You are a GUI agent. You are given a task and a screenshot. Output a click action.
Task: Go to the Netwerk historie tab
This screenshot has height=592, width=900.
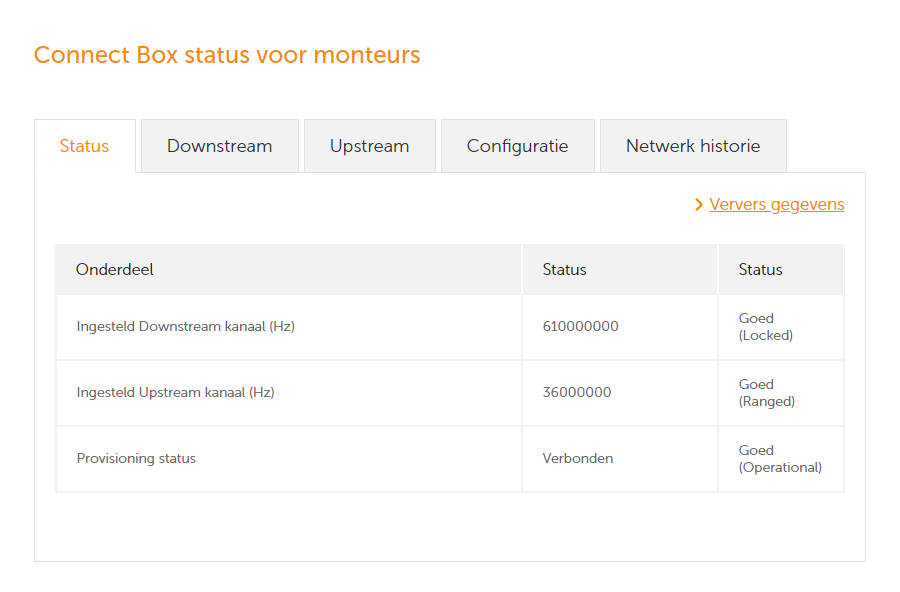(x=693, y=146)
